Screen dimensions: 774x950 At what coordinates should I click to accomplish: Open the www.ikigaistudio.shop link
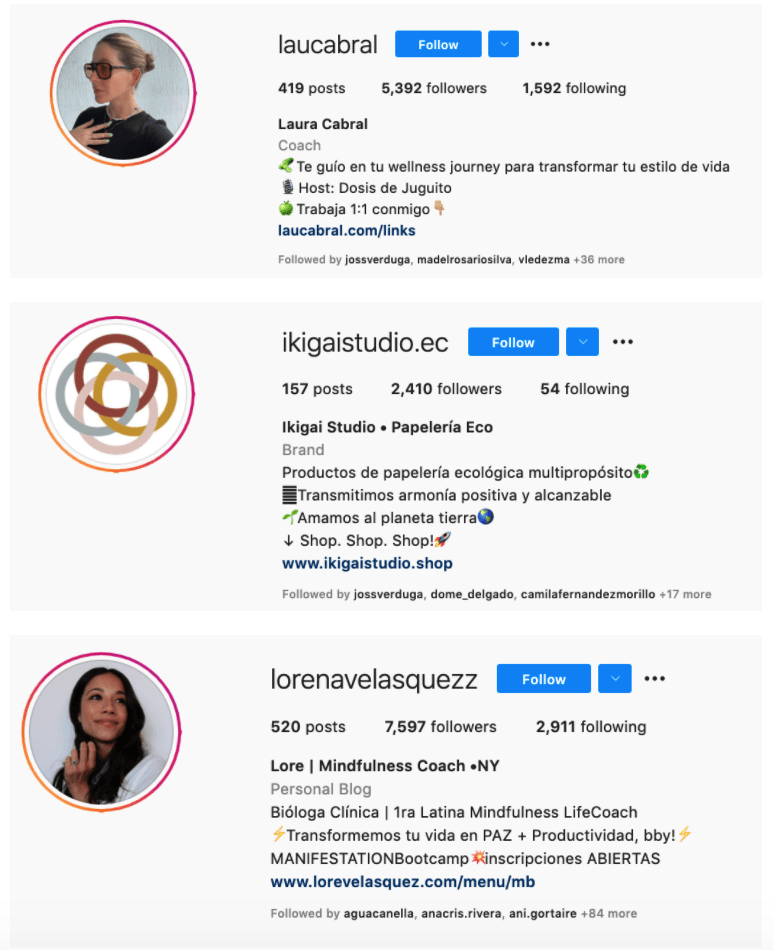click(x=367, y=563)
